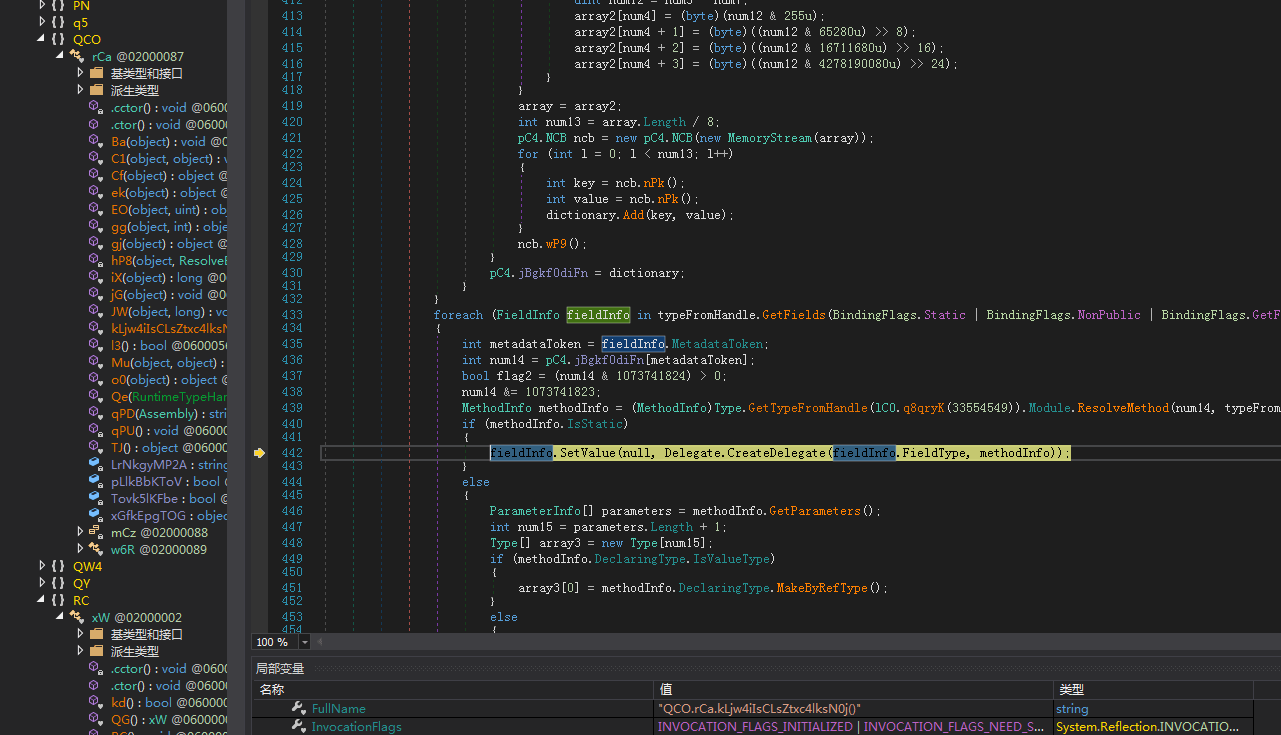Viewport: 1281px width, 735px height.
Task: Select the JW(object, long) method
Action: tap(169, 312)
